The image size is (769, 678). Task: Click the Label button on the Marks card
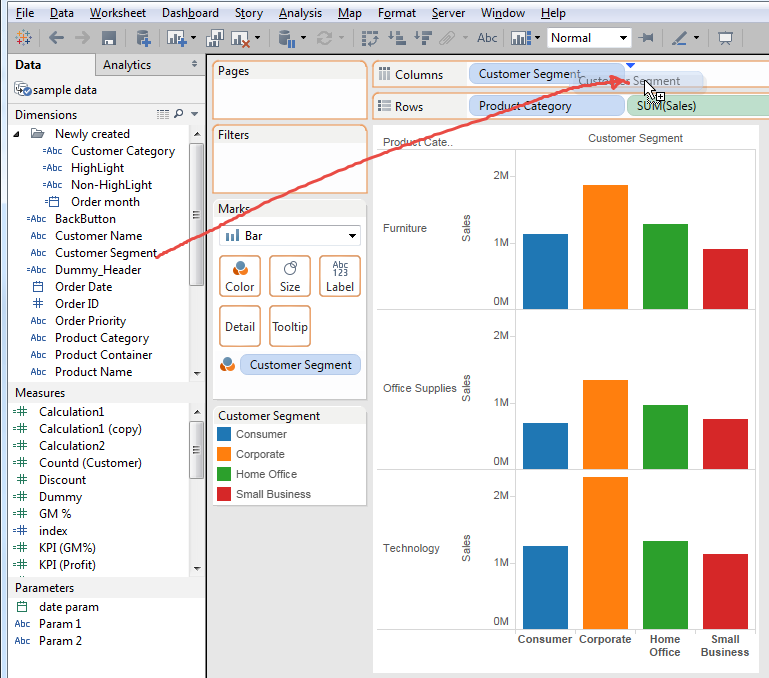click(340, 276)
